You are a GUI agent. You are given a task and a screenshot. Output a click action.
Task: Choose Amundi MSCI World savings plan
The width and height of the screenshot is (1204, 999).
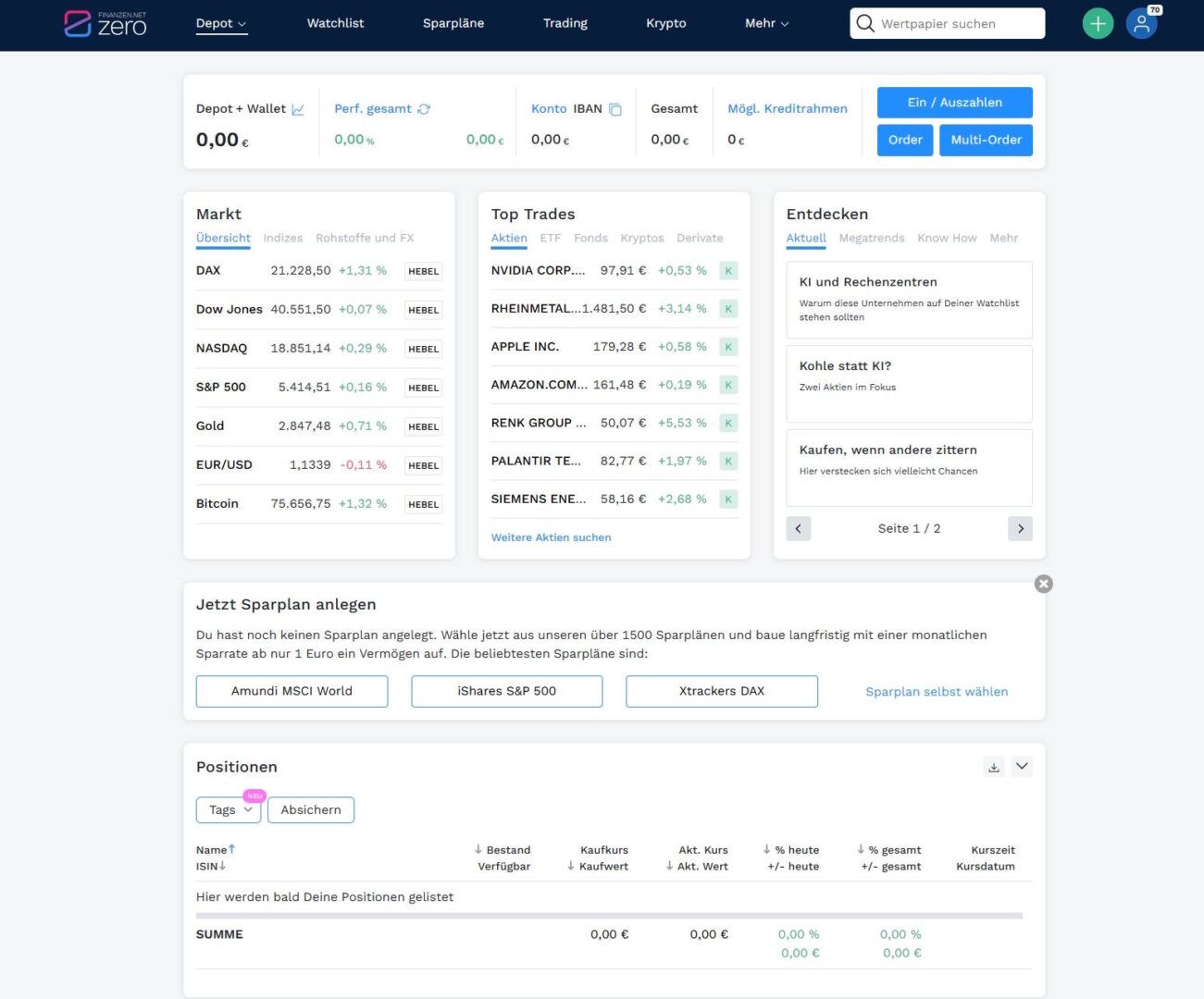click(292, 692)
